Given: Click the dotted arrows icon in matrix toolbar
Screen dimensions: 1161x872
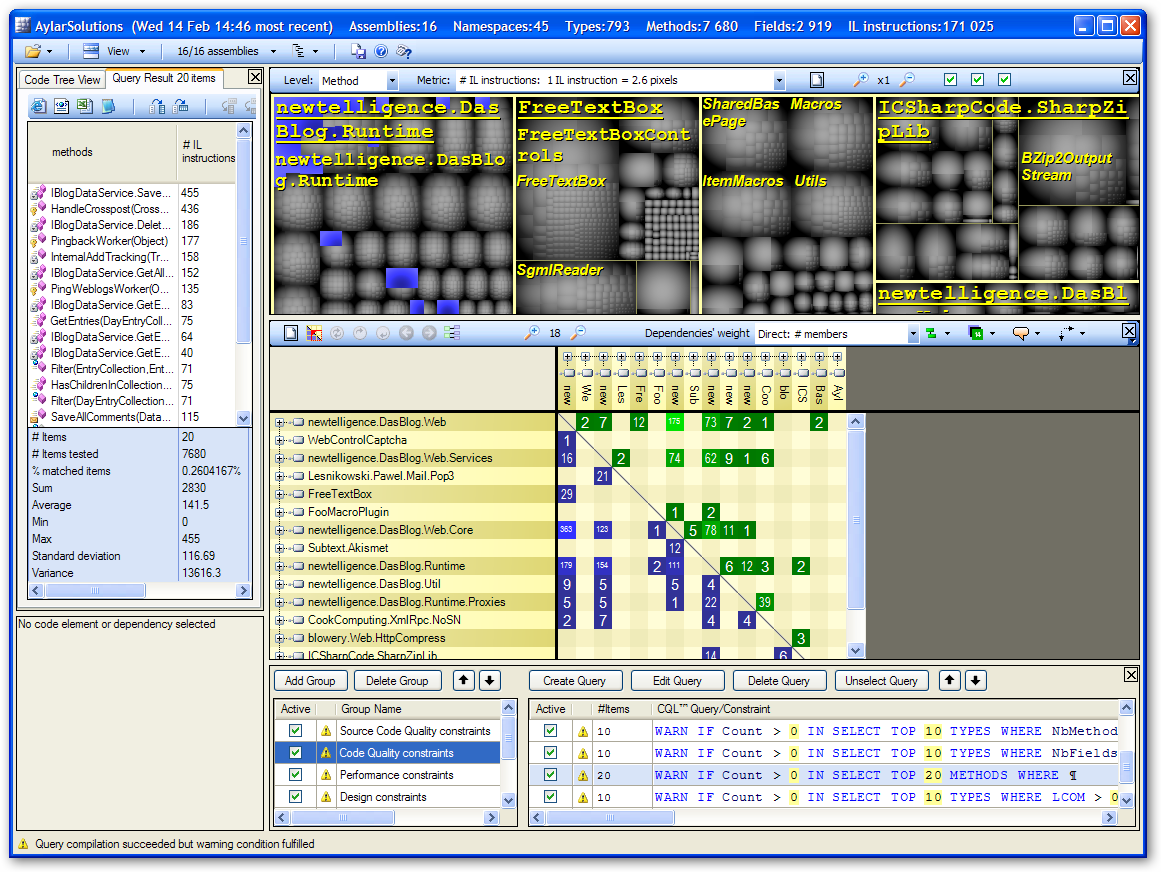Looking at the screenshot, I should tap(1066, 334).
